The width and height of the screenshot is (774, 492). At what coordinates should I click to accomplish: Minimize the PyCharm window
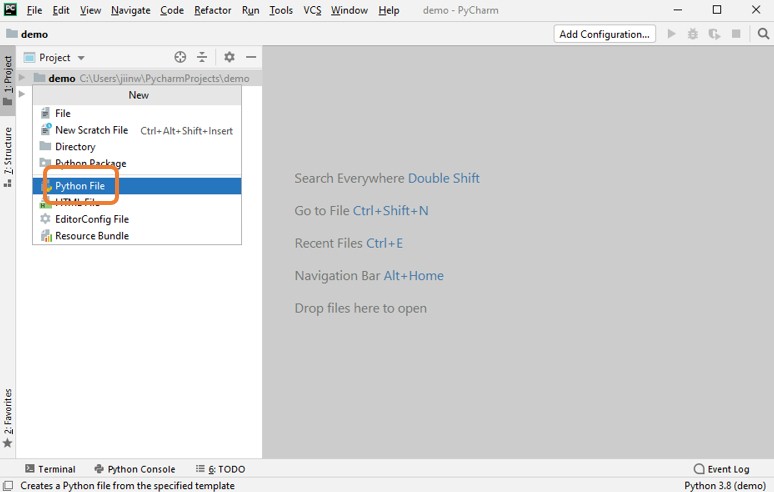coord(678,10)
